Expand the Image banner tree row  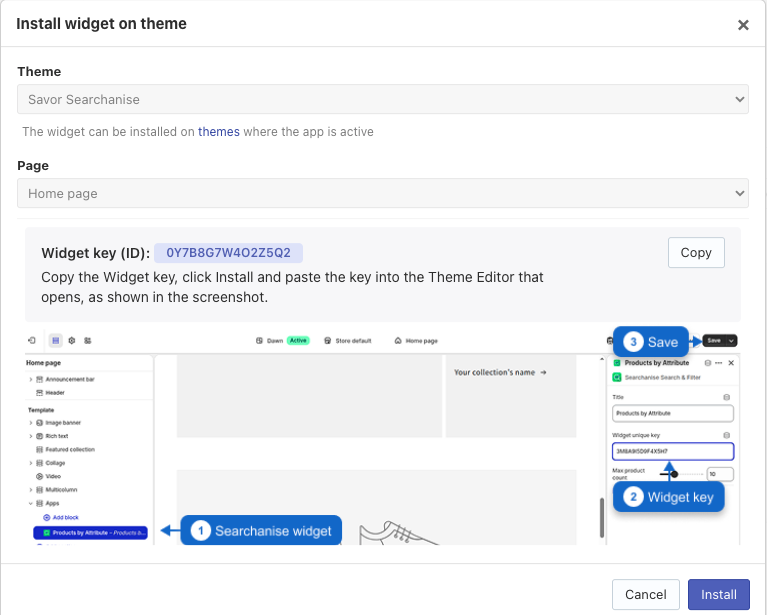(31, 423)
